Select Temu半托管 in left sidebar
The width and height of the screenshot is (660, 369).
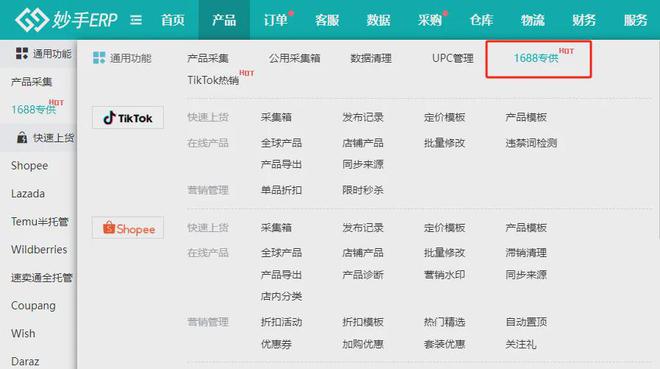pos(40,221)
